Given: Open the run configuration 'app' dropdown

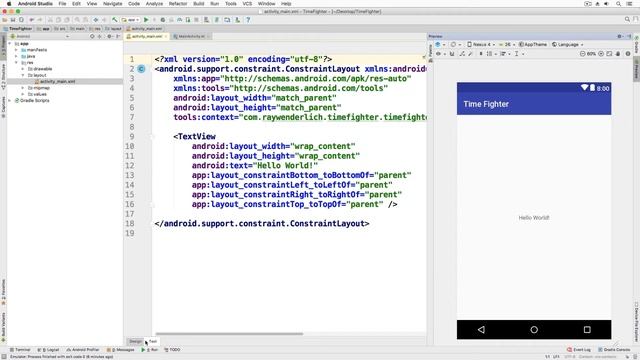Looking at the screenshot, I should point(130,20).
